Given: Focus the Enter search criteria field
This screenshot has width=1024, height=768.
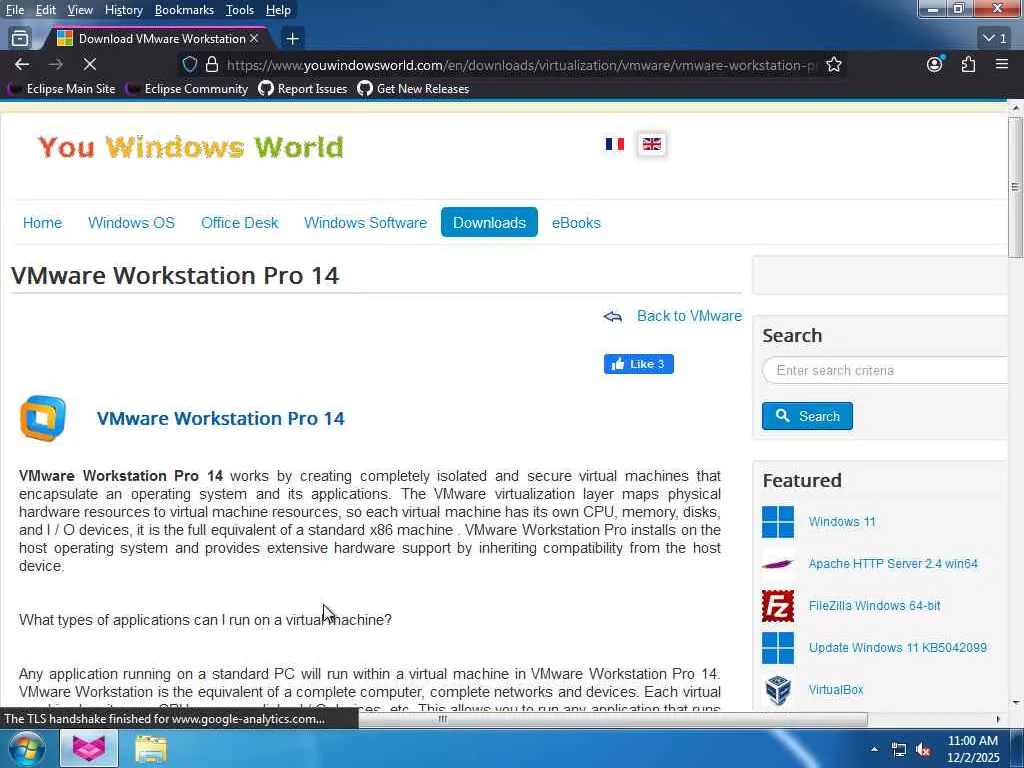Looking at the screenshot, I should point(886,370).
